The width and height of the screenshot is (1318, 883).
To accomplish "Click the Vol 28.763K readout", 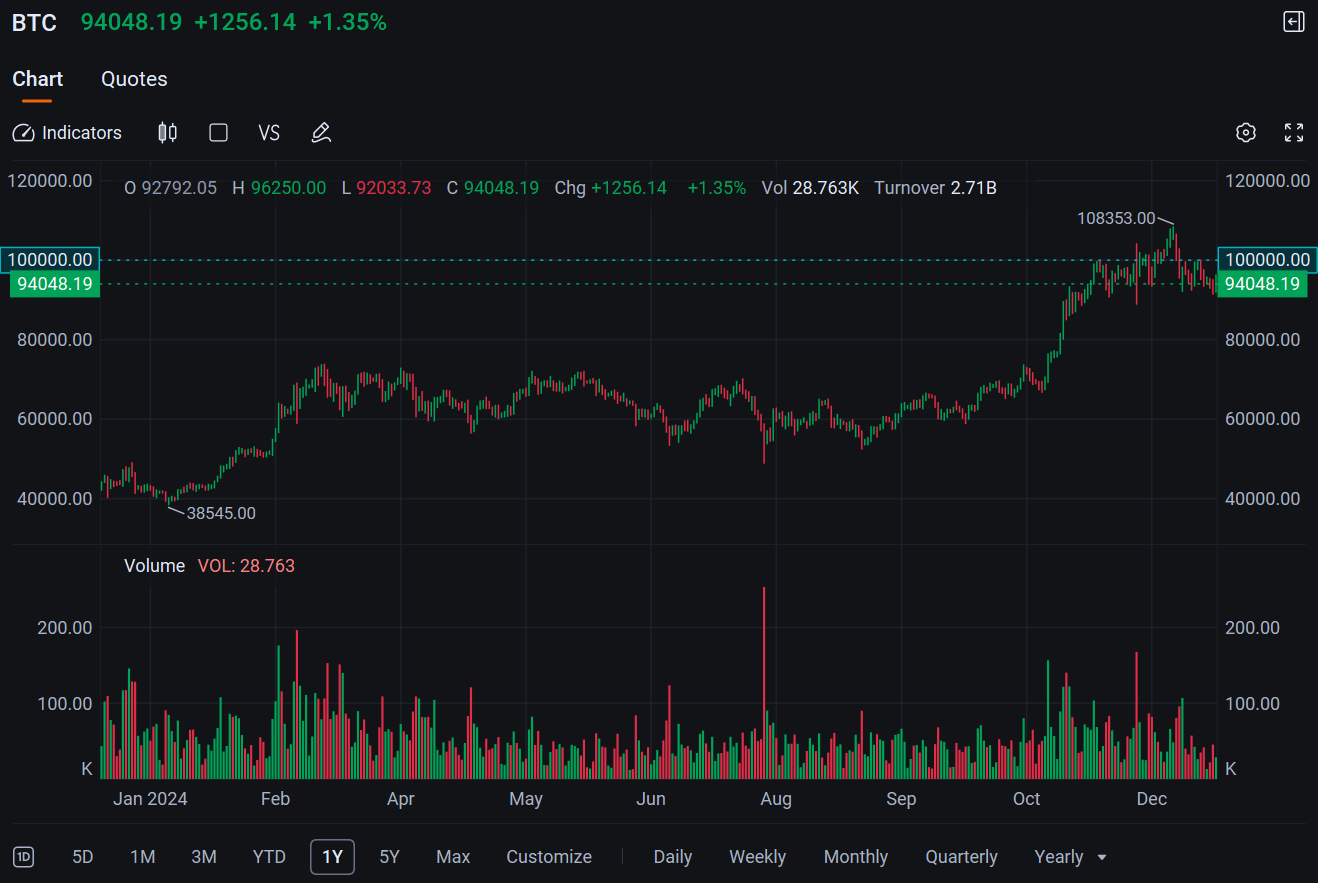I will (810, 188).
